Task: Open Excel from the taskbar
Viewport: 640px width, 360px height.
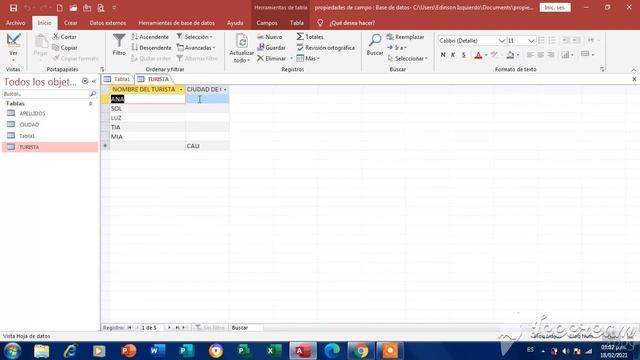Action: [x=273, y=351]
